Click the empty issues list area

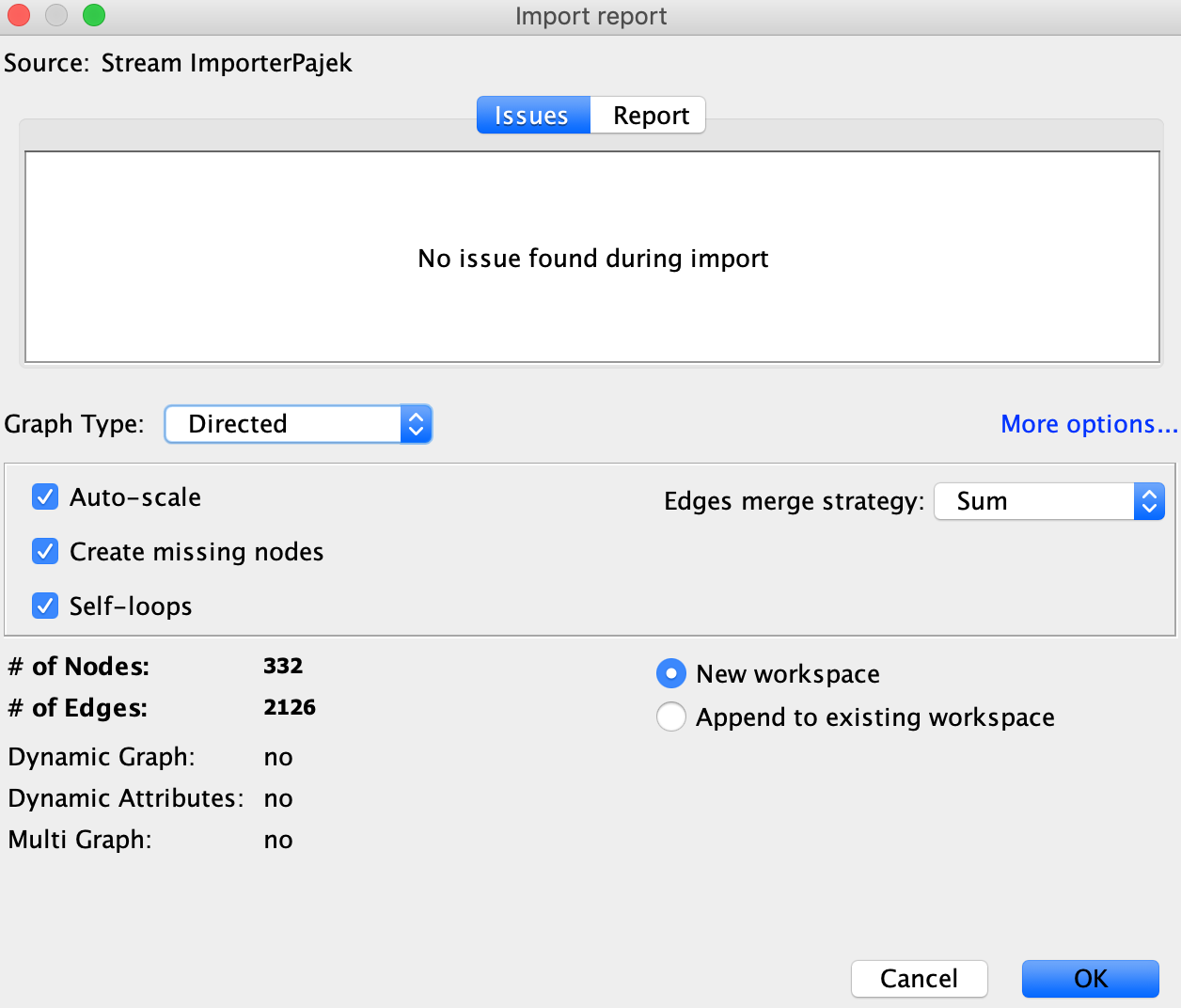point(592,310)
